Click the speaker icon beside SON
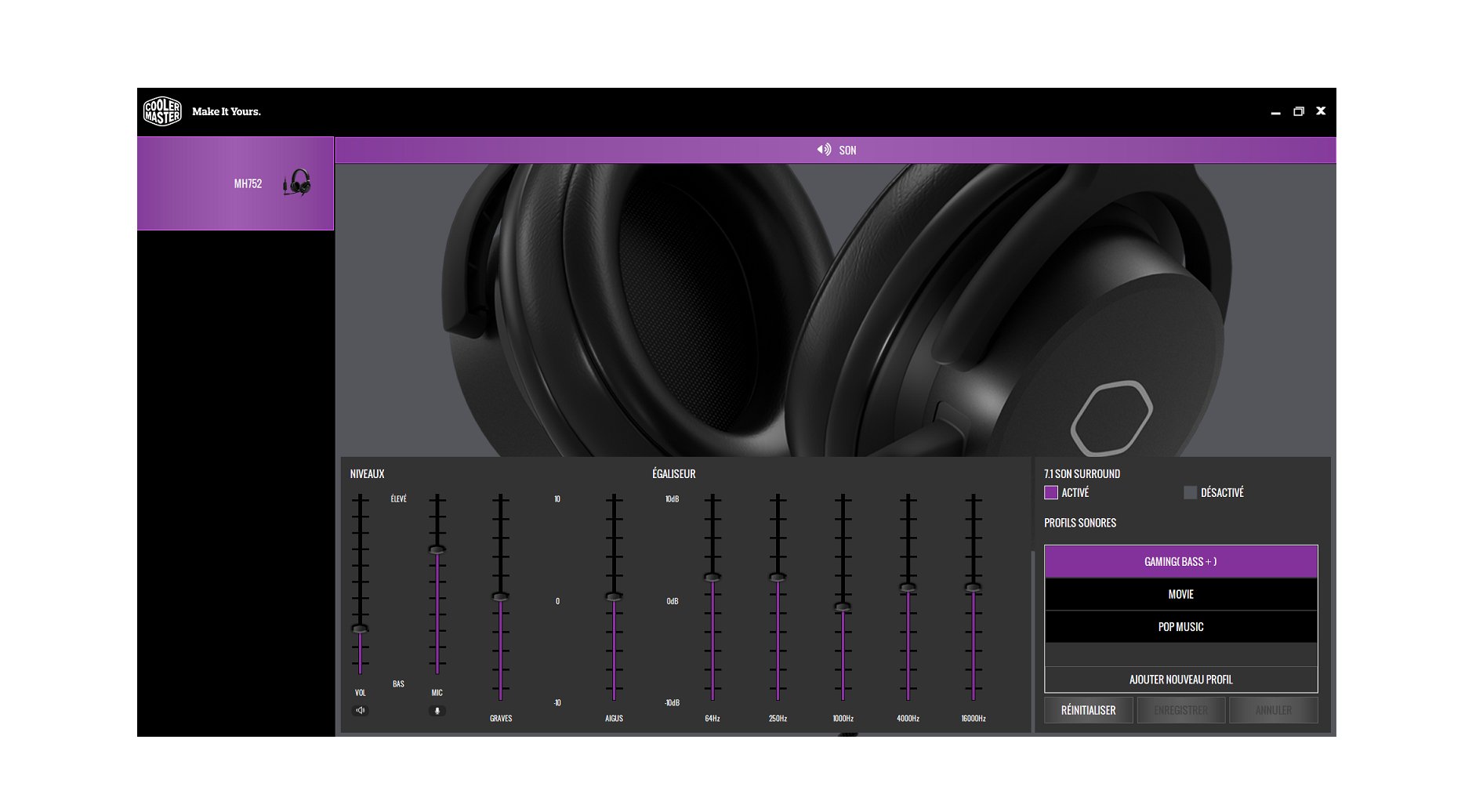The width and height of the screenshot is (1483, 812). pos(824,150)
